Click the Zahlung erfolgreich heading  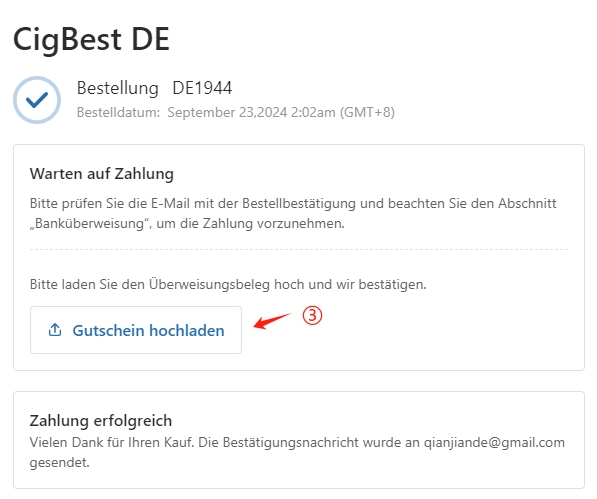tap(101, 421)
